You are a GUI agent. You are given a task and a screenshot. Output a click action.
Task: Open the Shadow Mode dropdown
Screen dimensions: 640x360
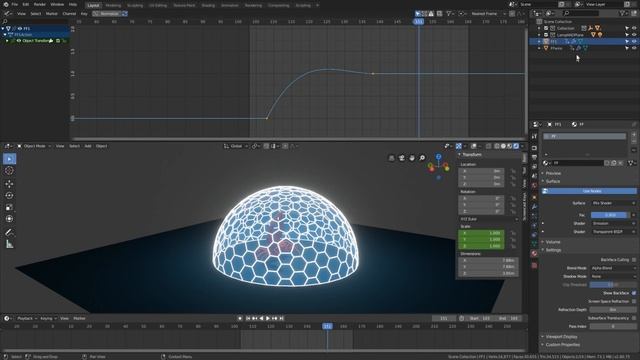[613, 276]
